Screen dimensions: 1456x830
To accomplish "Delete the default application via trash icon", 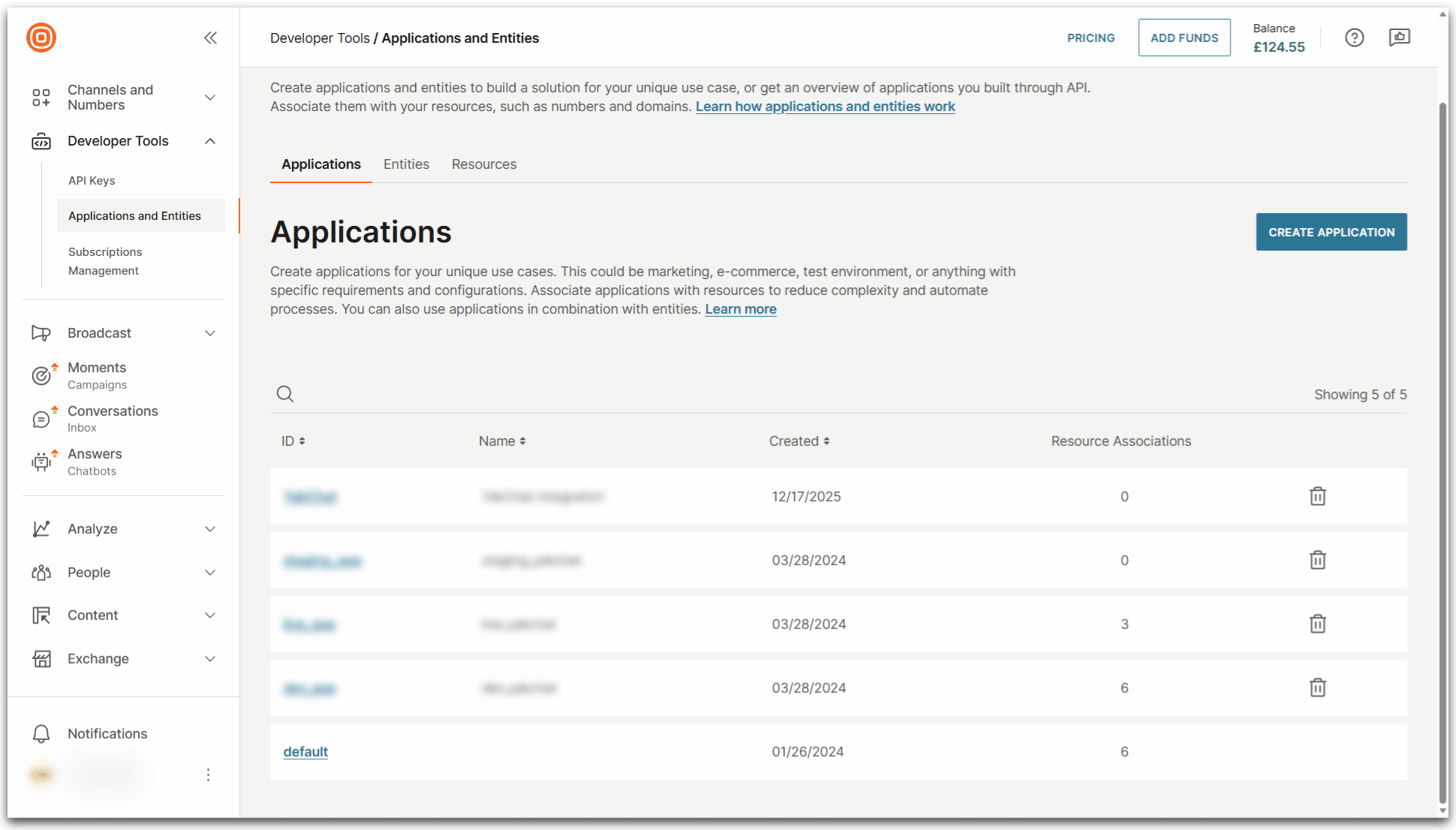I will (1317, 751).
